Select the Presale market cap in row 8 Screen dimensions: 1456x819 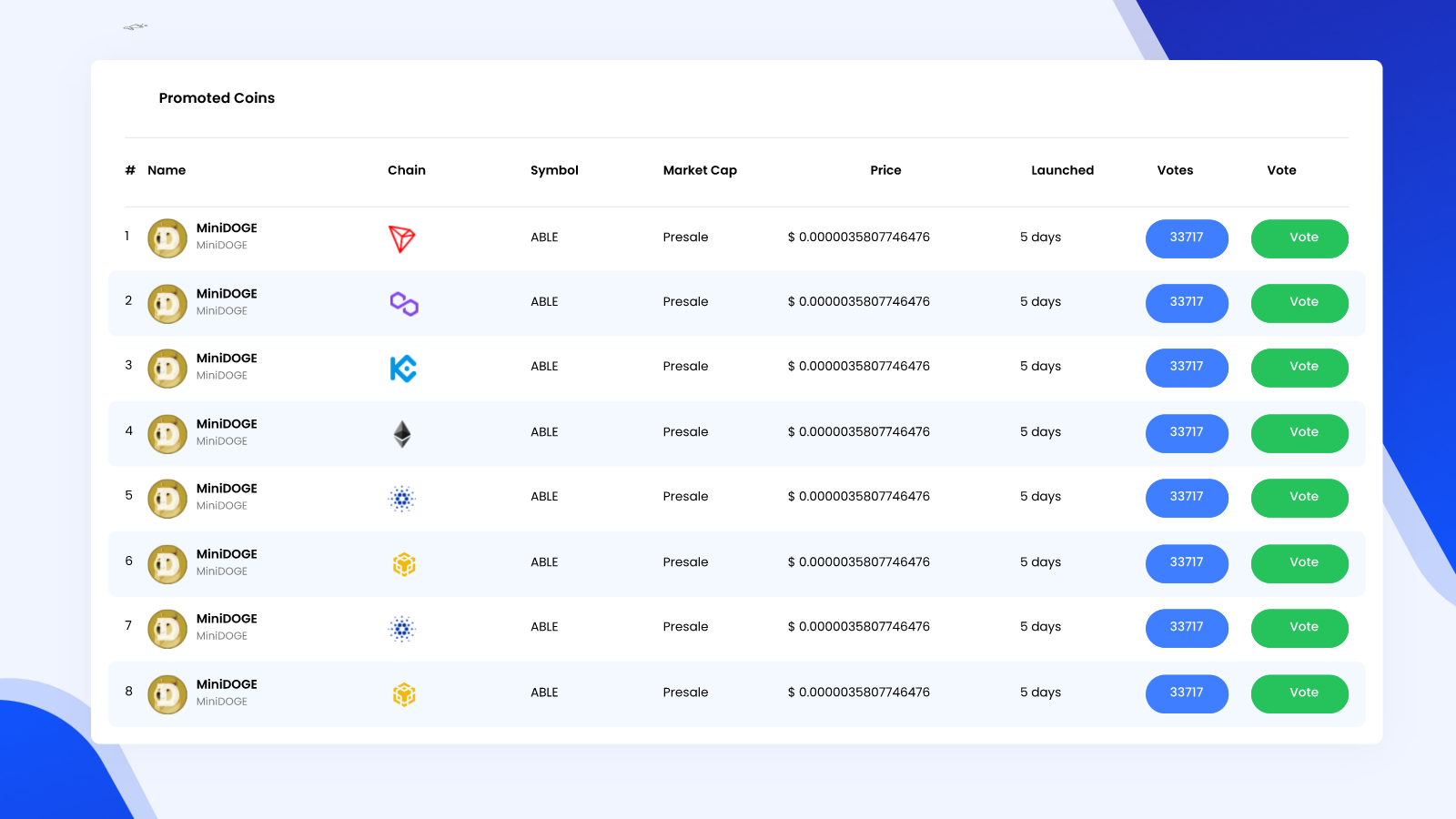(685, 693)
